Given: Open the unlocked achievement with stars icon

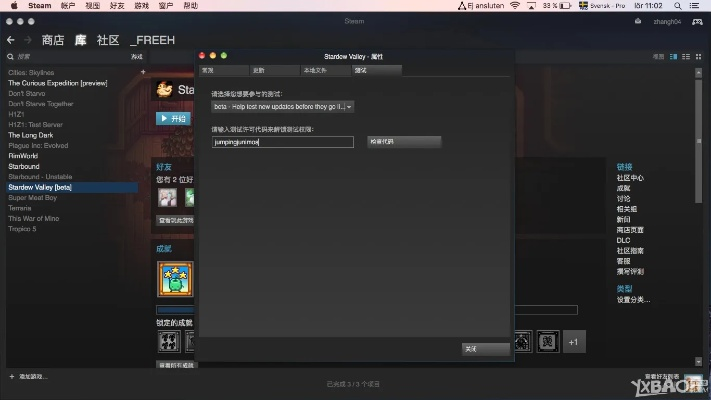Looking at the screenshot, I should coord(175,279).
